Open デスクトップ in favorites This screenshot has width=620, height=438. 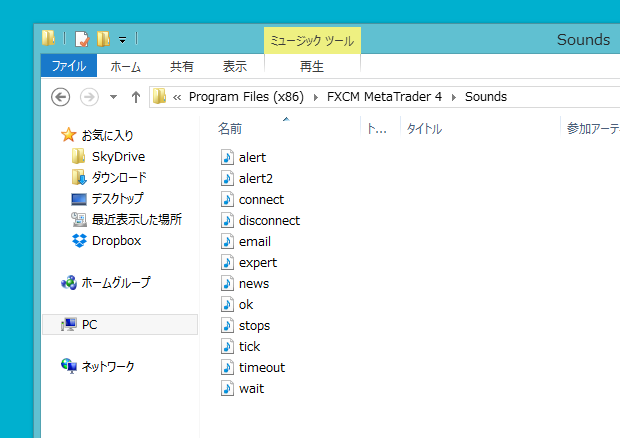click(117, 198)
